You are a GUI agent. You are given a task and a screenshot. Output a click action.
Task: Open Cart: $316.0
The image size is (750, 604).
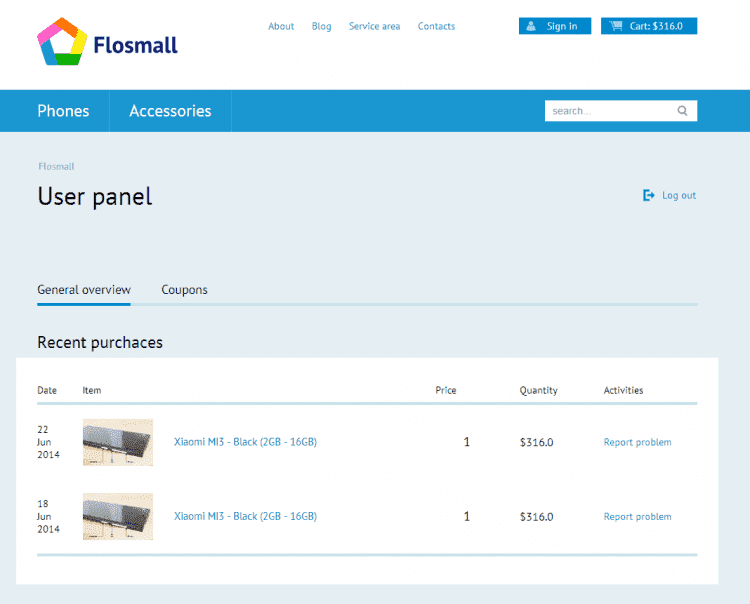[649, 26]
